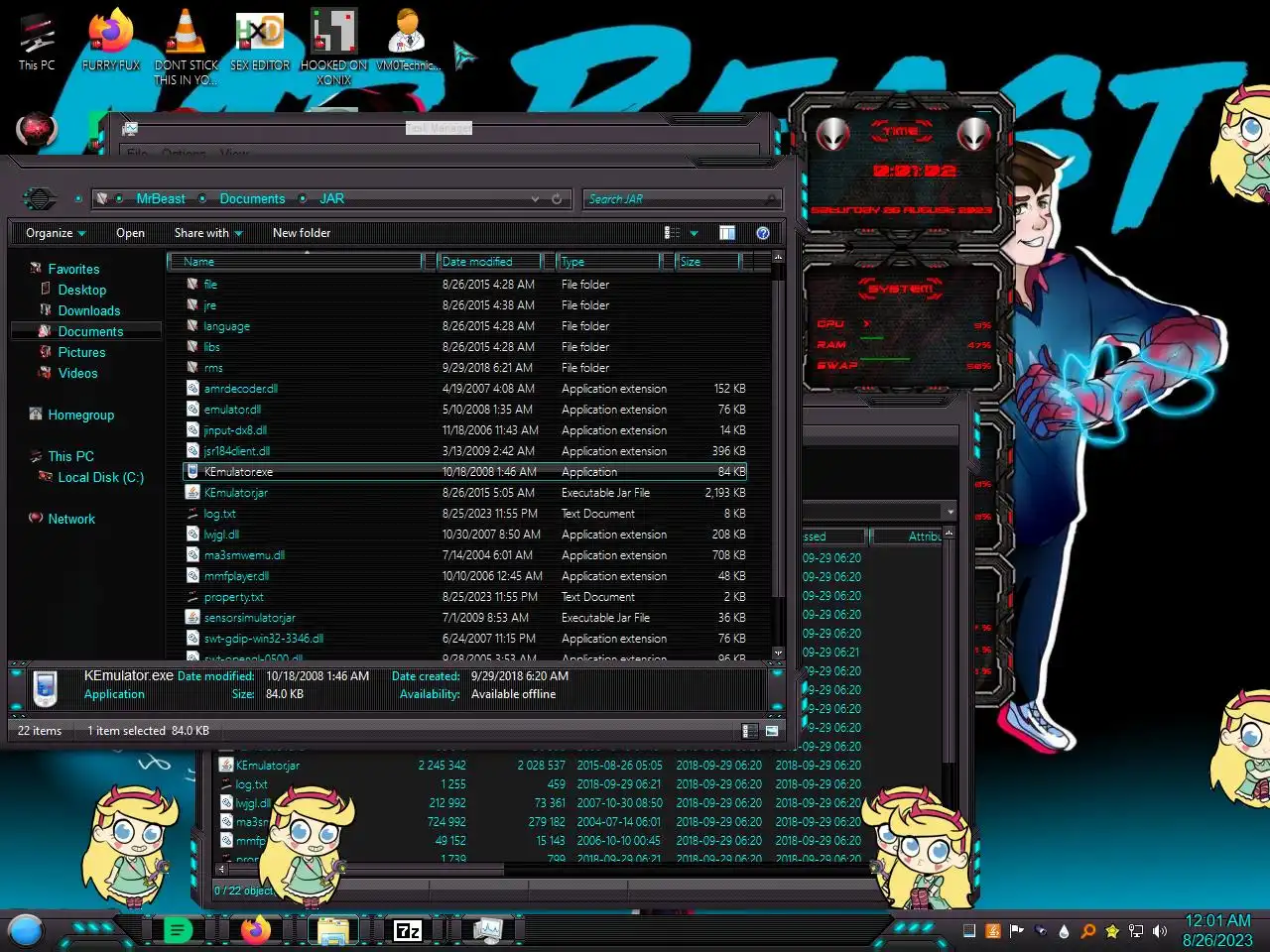Switch to details view in Explorer status bar

coord(750,731)
